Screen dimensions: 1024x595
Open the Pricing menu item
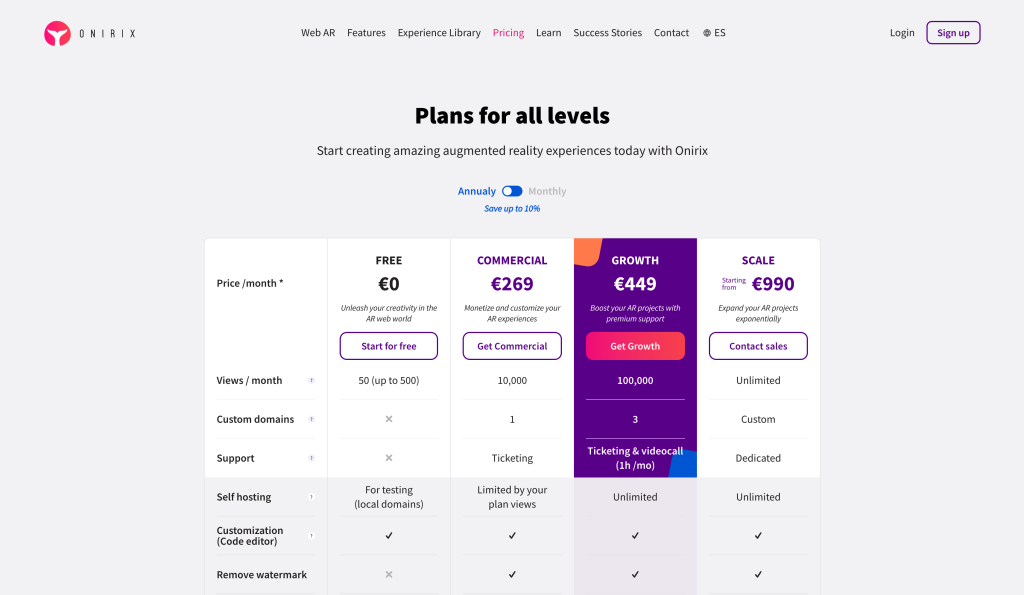tap(508, 32)
